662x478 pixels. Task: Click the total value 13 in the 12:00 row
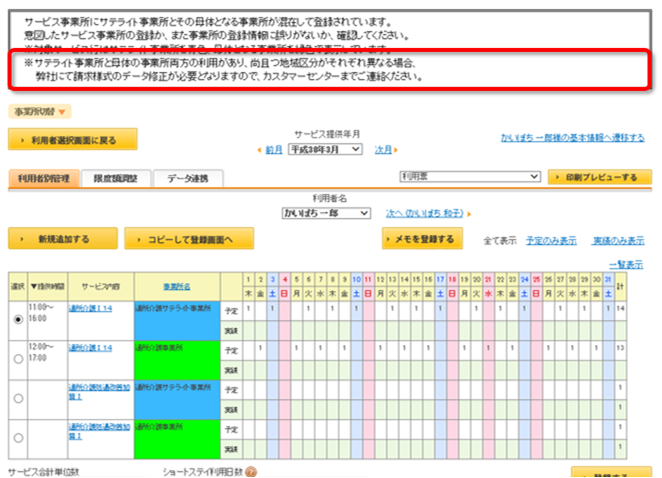coord(620,348)
